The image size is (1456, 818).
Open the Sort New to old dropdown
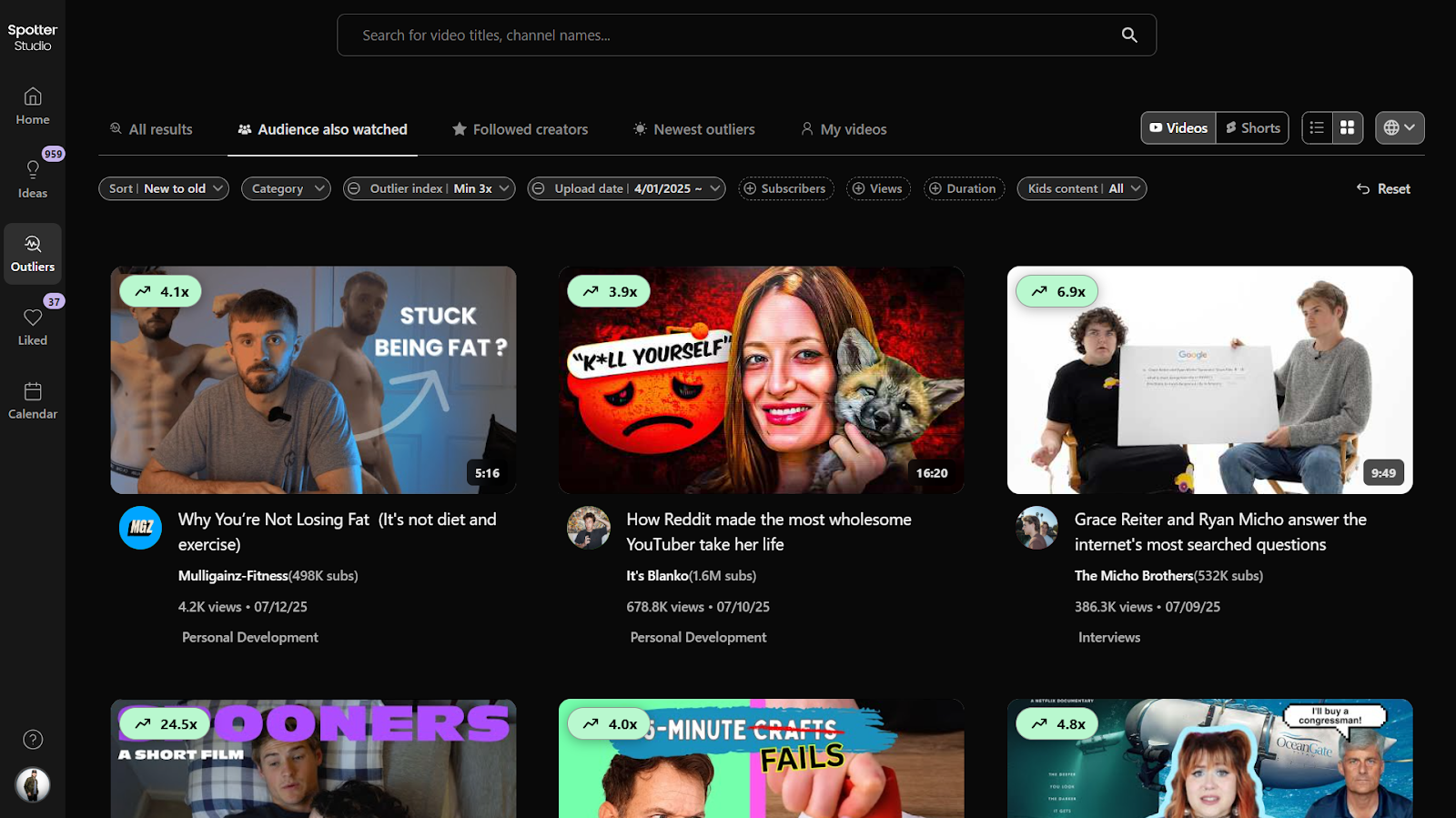(164, 188)
